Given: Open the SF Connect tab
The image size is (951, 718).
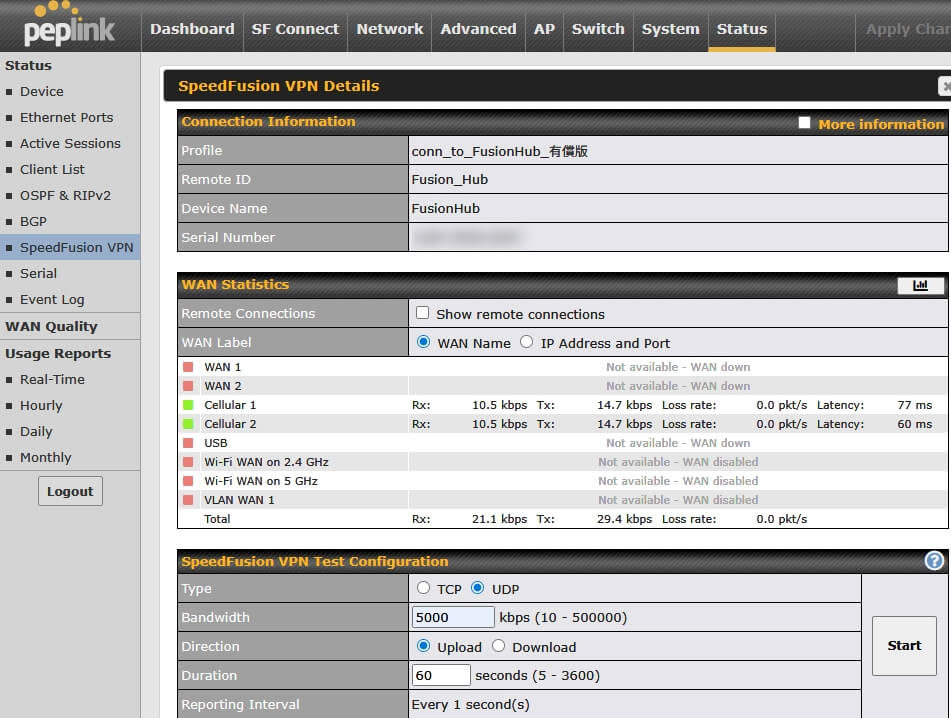Looking at the screenshot, I should [x=294, y=29].
